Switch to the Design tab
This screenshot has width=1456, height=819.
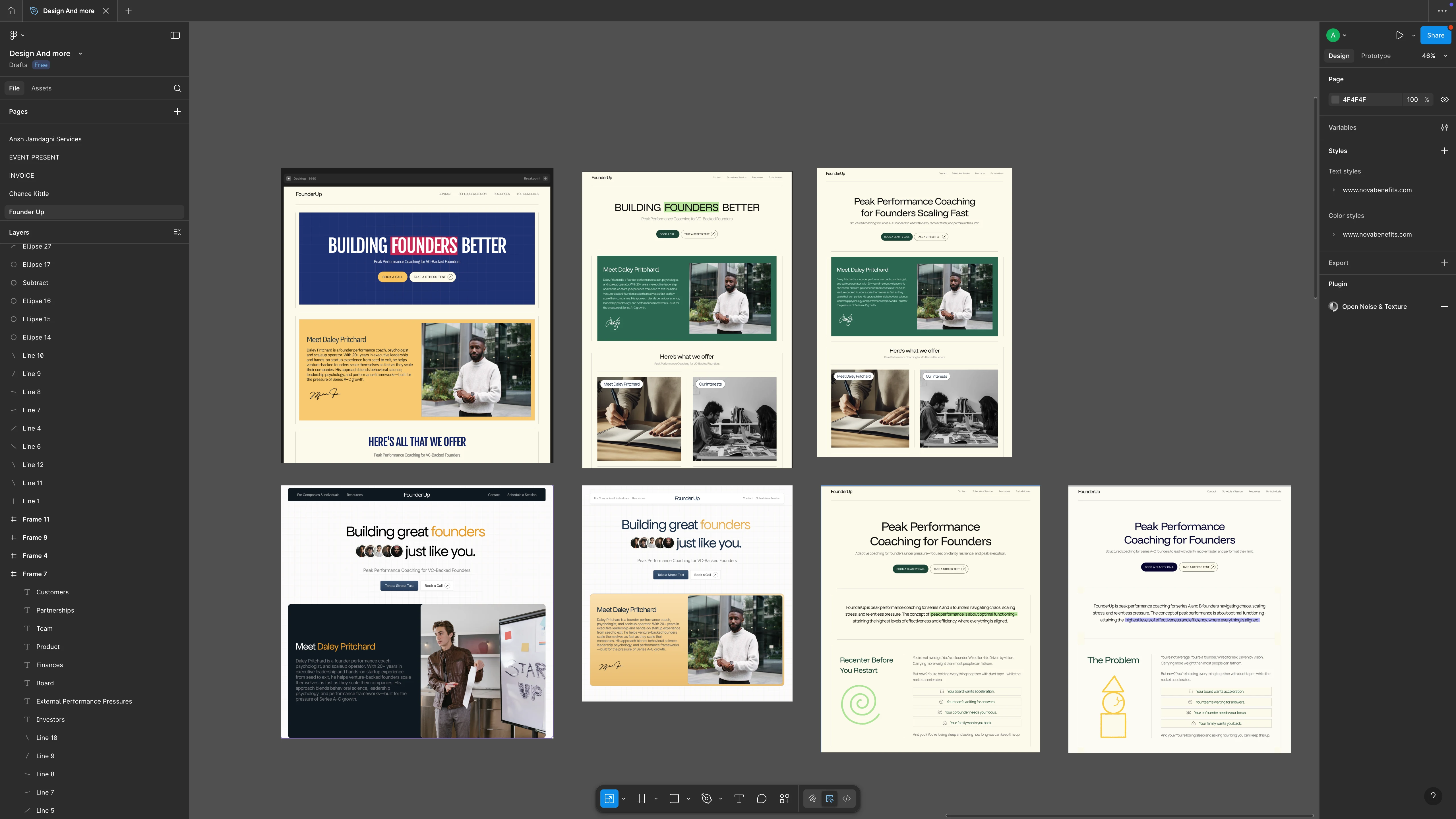pos(1339,56)
